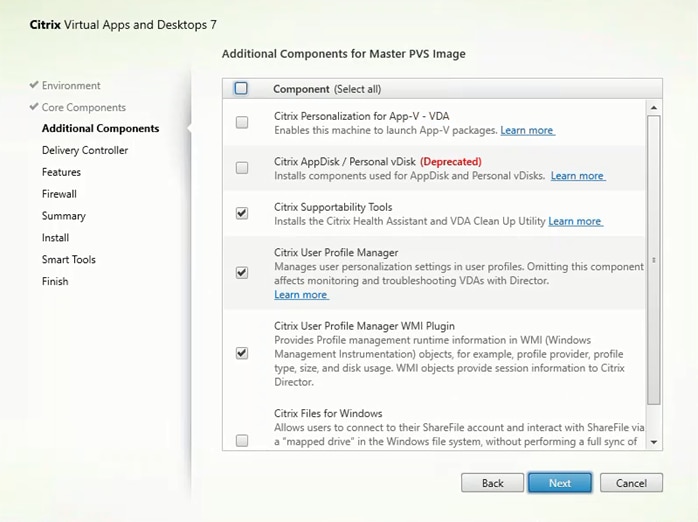This screenshot has width=698, height=522.
Task: Cancel the installation wizard
Action: coord(631,483)
